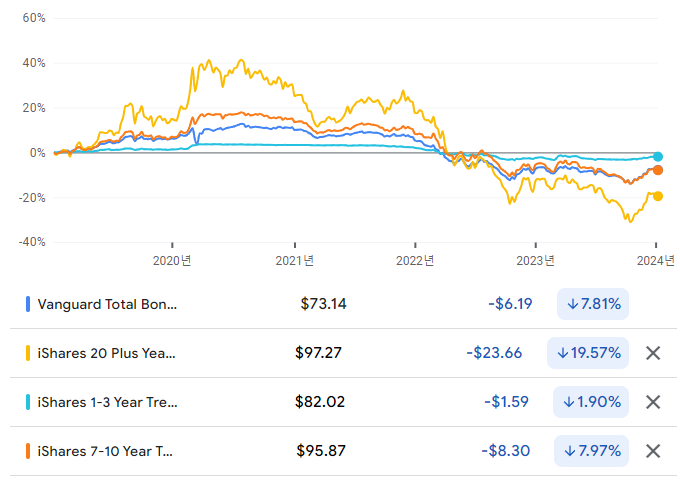This screenshot has width=680, height=488.
Task: Open the iShares 1-3 Year Treasury row
Action: pyautogui.click(x=343, y=402)
